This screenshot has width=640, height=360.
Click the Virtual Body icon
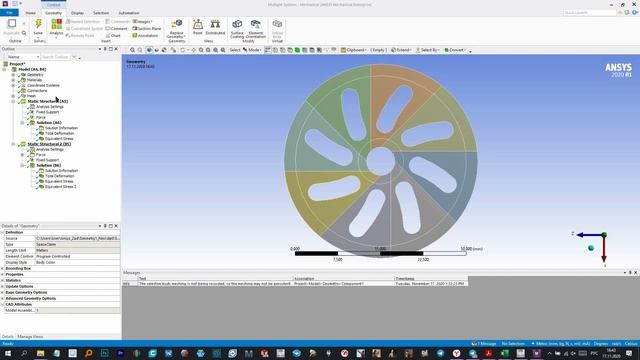click(x=277, y=24)
